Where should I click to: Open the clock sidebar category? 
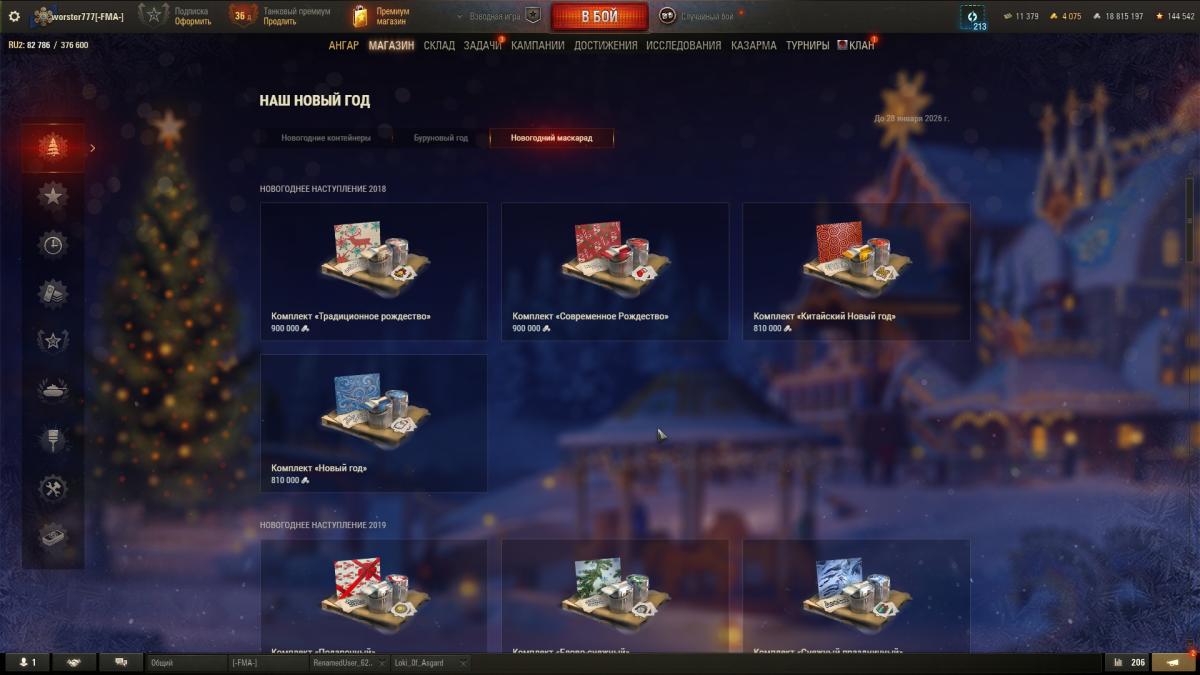[x=53, y=245]
